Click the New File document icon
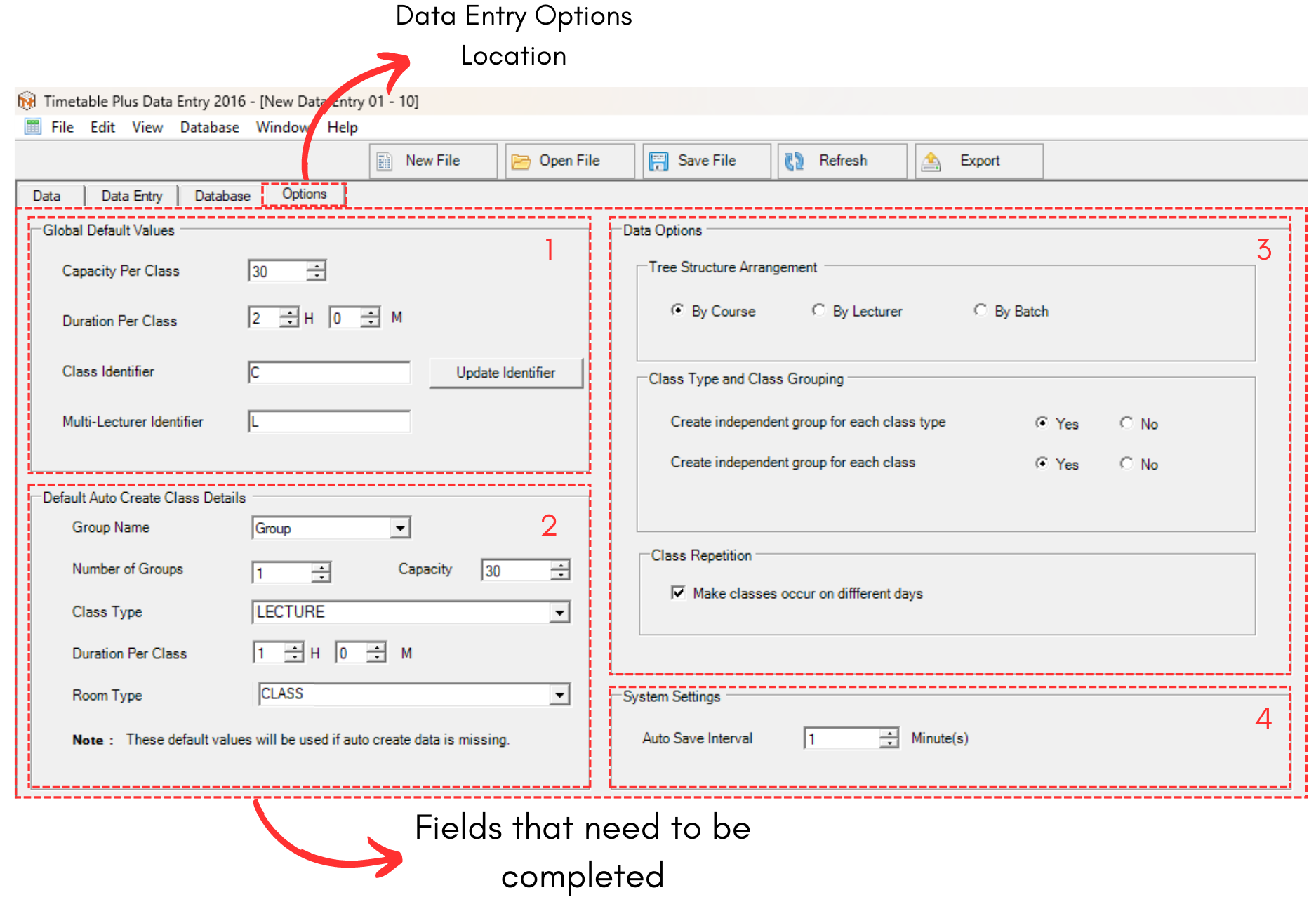 [385, 161]
